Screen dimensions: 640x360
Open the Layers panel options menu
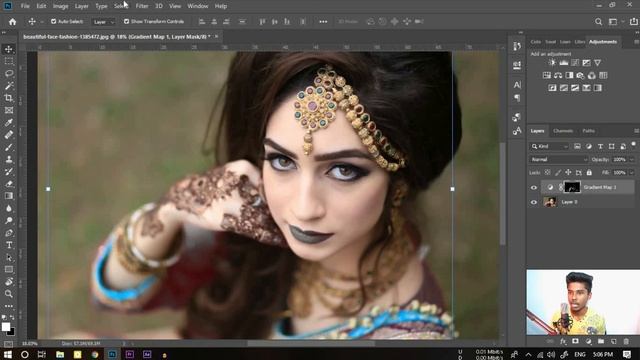(636, 131)
